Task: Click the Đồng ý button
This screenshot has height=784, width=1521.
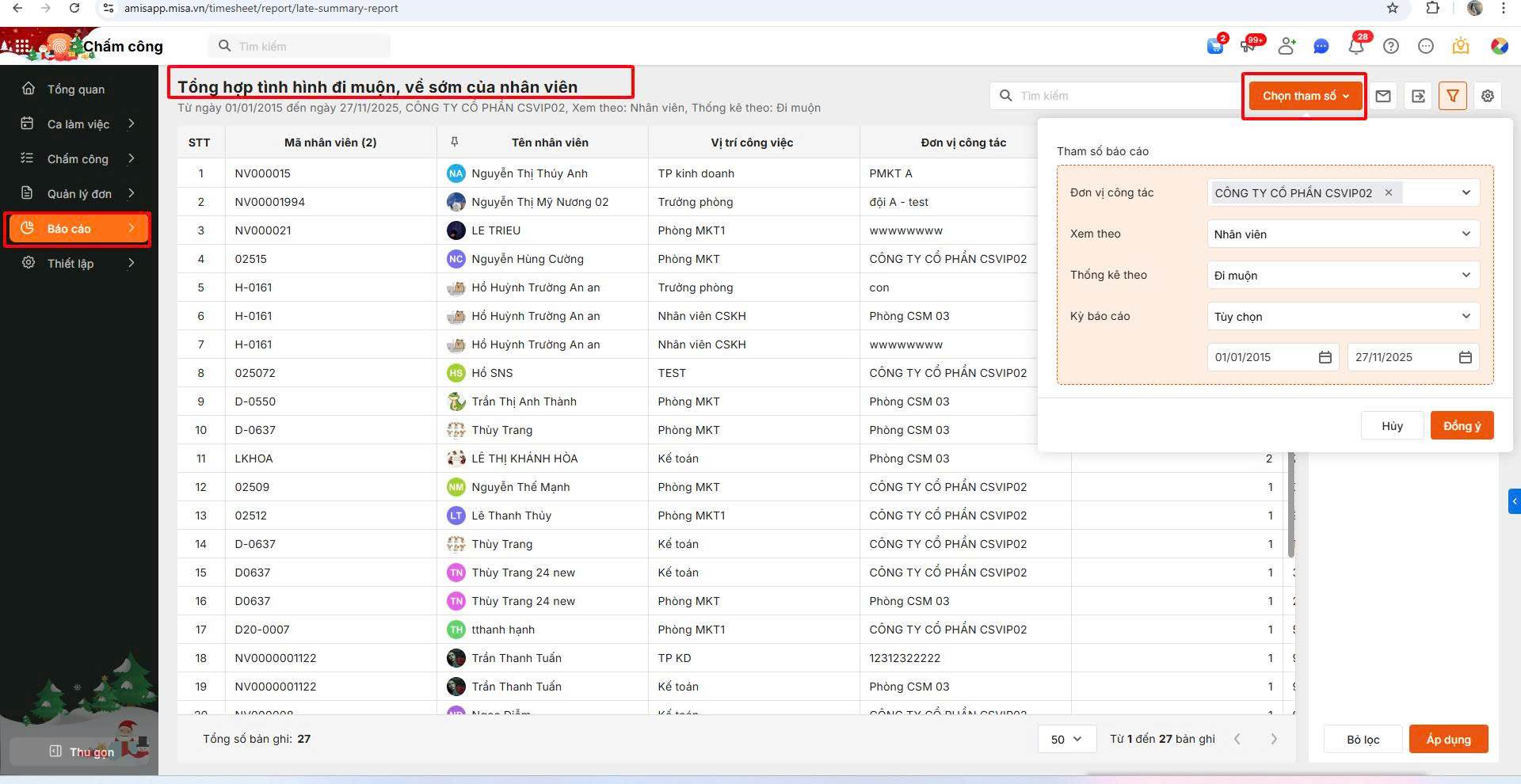Action: [1461, 426]
